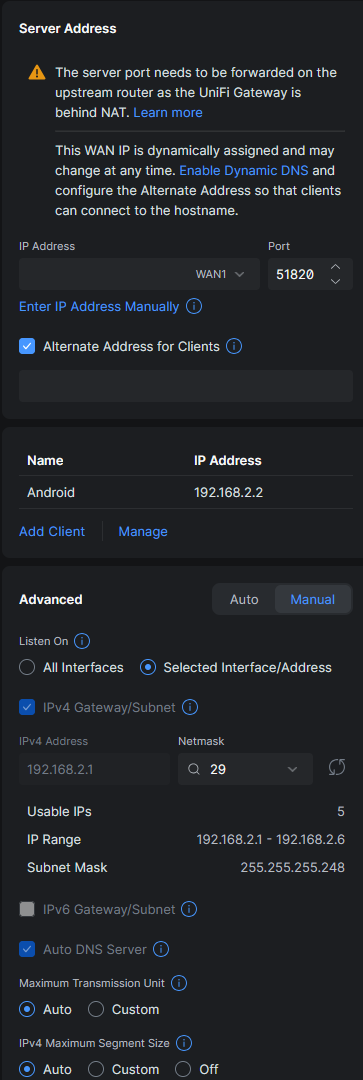
Task: Select Custom for Maximum Transmission Unit
Action: 96,1009
